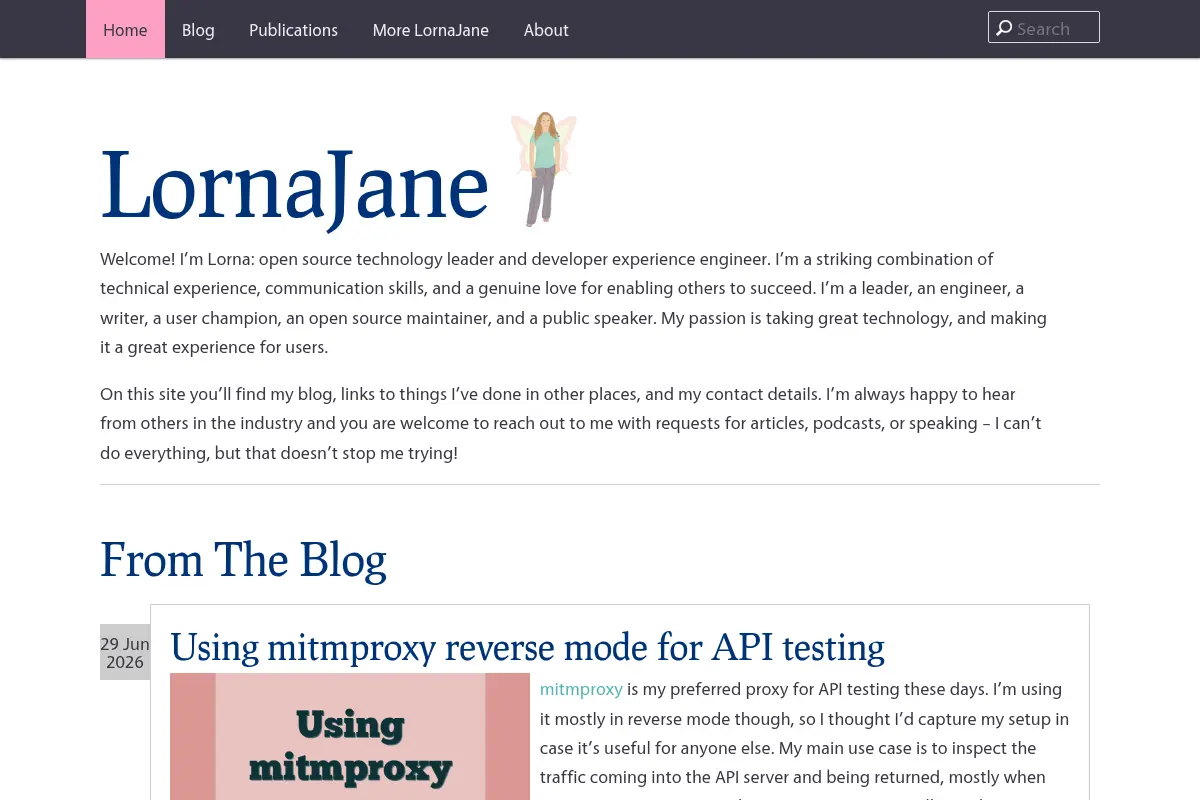The image size is (1200, 800).
Task: Open the mitmproxy reverse mode article title
Action: pos(527,648)
